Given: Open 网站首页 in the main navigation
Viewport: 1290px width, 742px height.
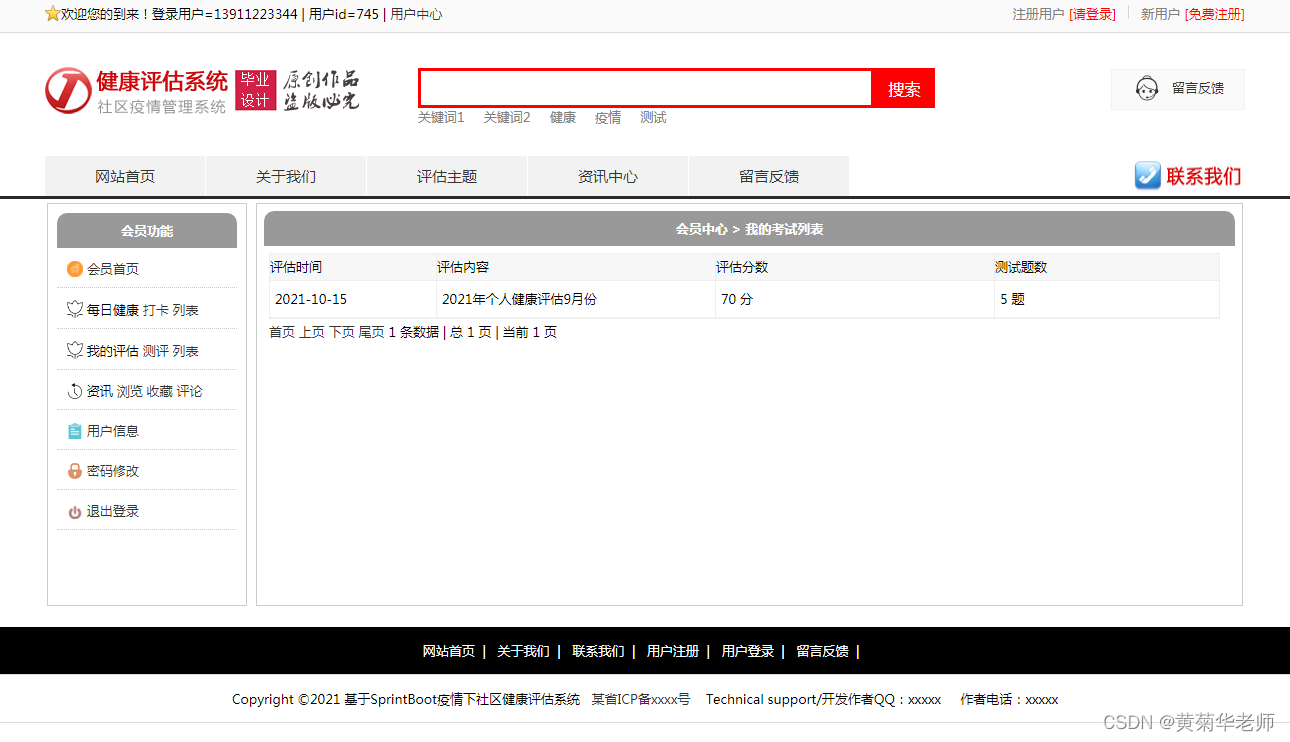Looking at the screenshot, I should click(125, 176).
